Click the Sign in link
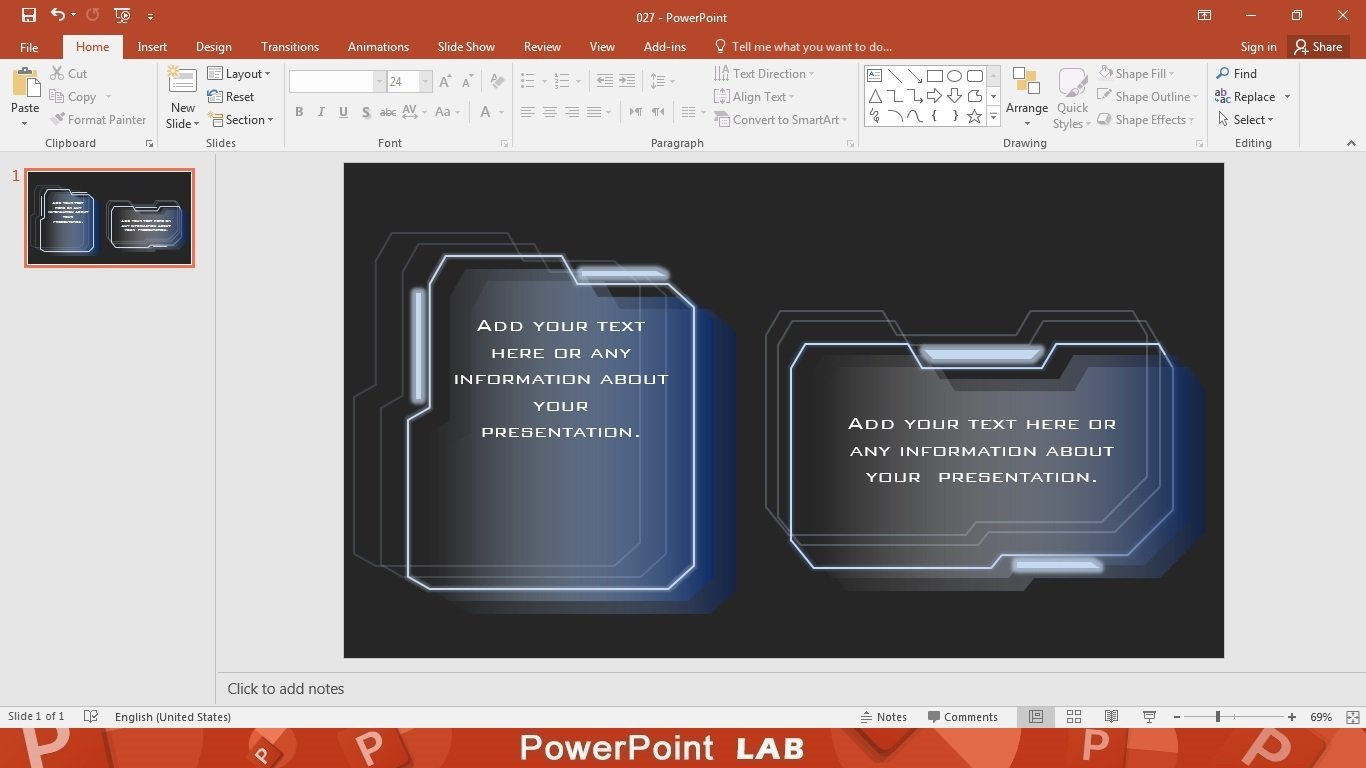The image size is (1366, 768). coord(1258,47)
